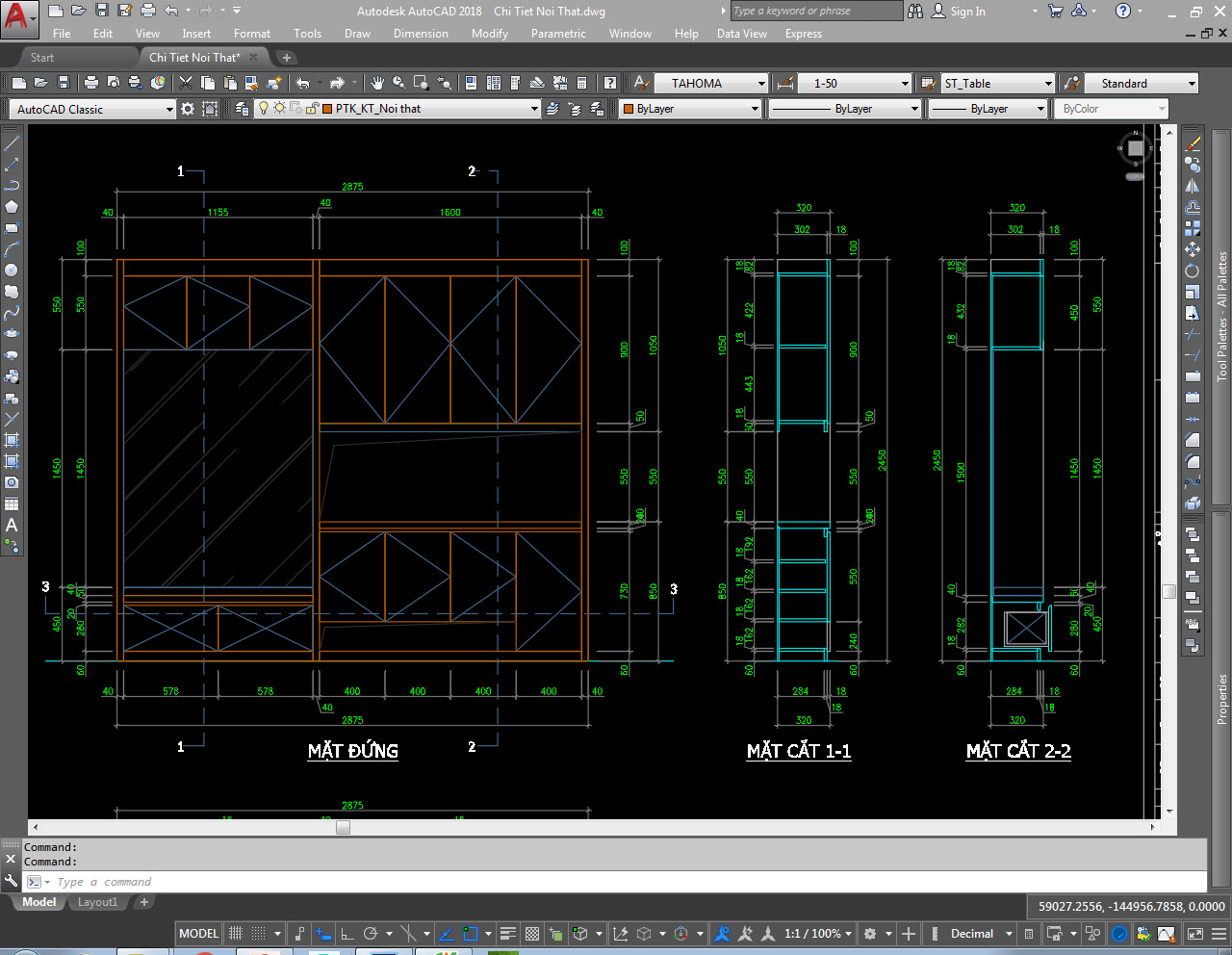Toggle the drawing grid display
The height and width of the screenshot is (955, 1232).
point(236,933)
